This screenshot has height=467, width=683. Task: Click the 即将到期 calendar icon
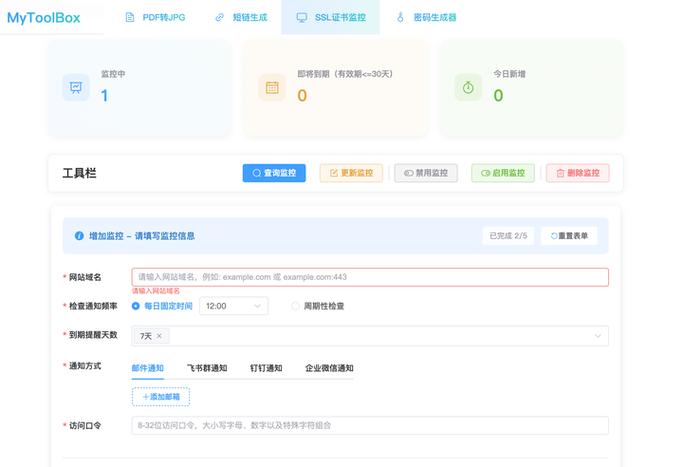tap(272, 88)
